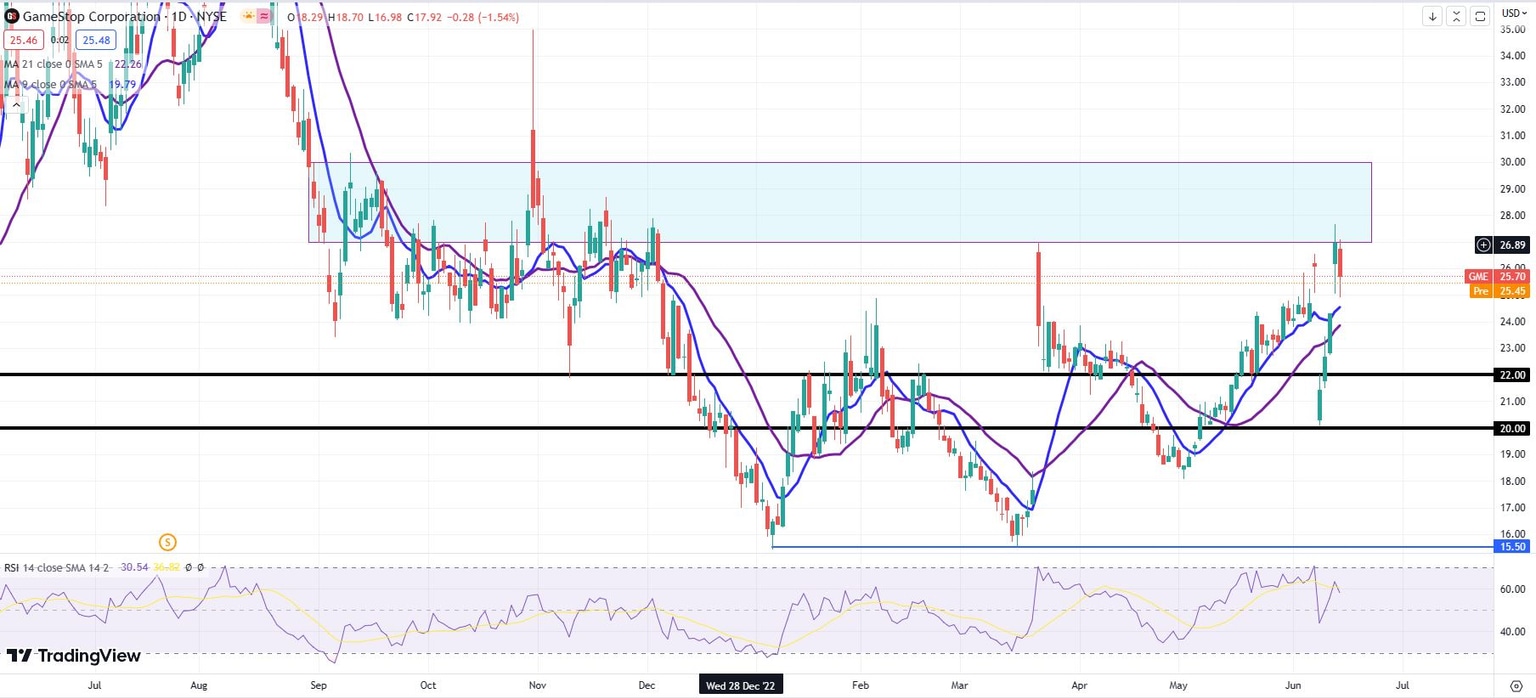Screen dimensions: 1536x698
Task: Click the plus icon beside price 26.89
Action: pyautogui.click(x=1483, y=245)
